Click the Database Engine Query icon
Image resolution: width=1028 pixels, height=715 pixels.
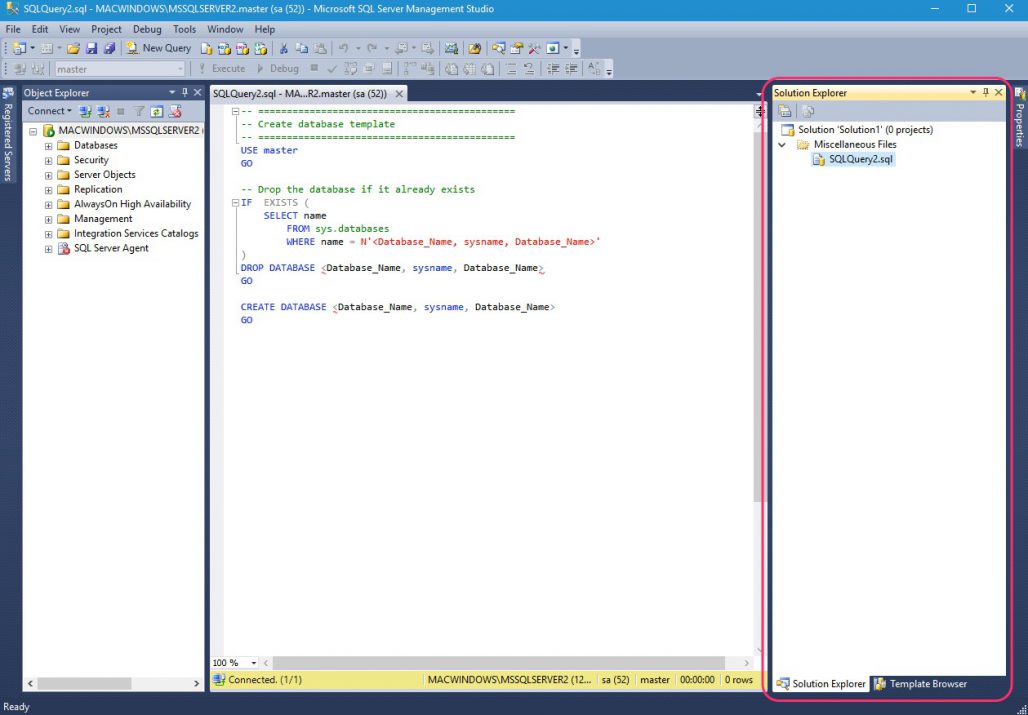click(207, 48)
